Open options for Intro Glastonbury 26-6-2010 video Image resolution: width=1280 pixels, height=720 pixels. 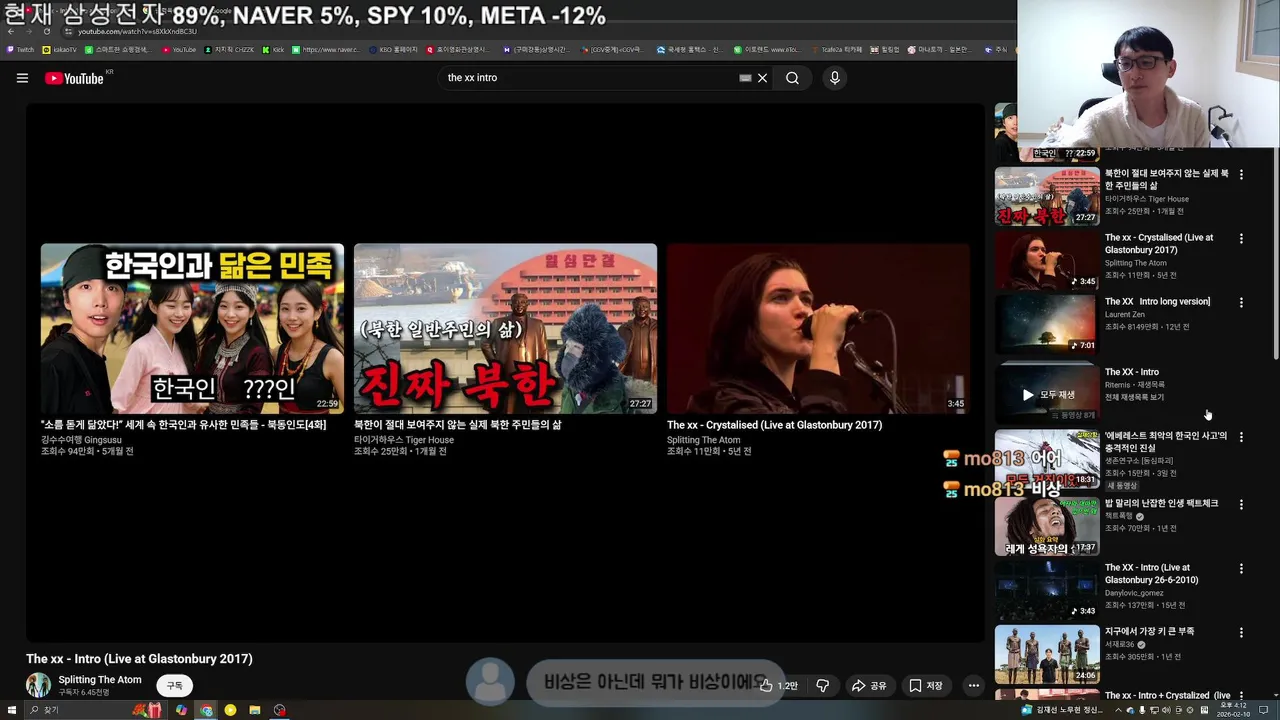point(1241,569)
